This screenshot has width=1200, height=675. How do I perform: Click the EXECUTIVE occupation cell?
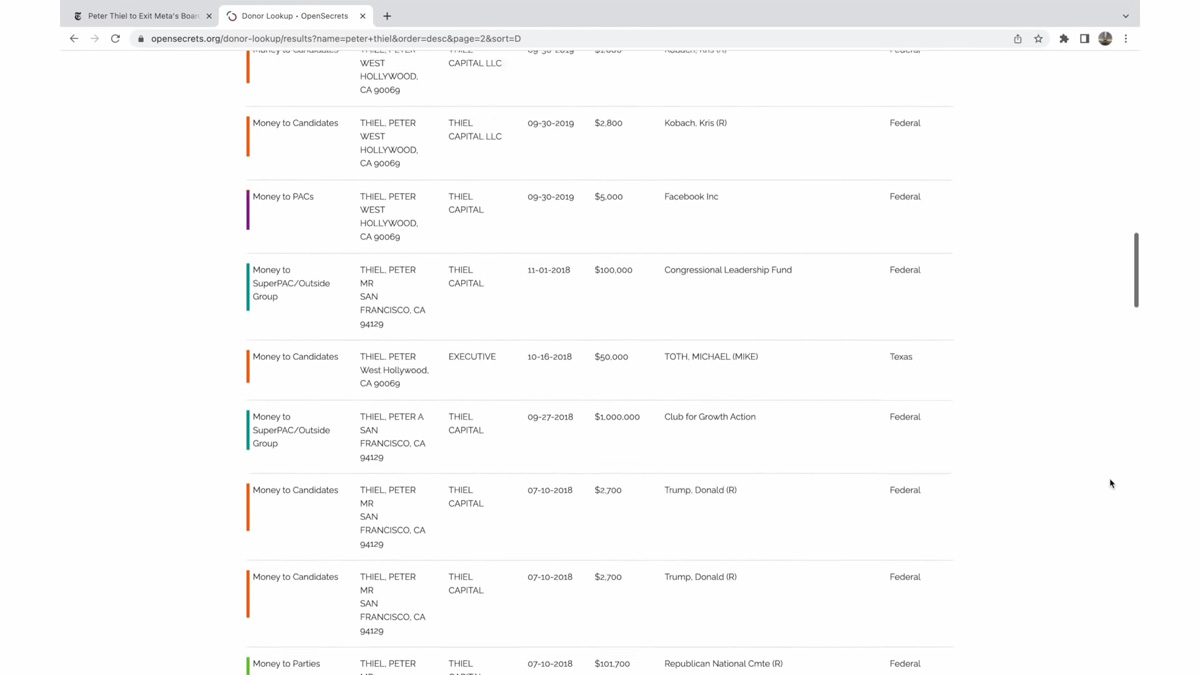coord(472,357)
